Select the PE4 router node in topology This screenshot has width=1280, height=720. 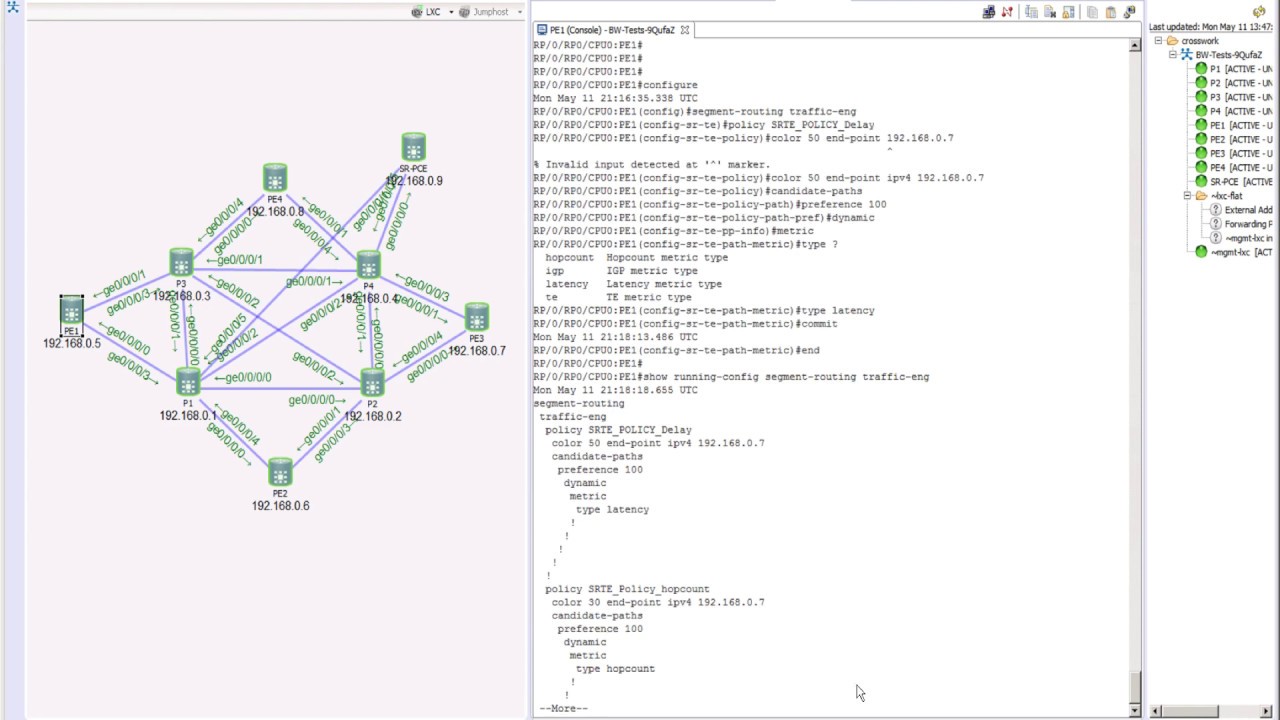pyautogui.click(x=275, y=178)
